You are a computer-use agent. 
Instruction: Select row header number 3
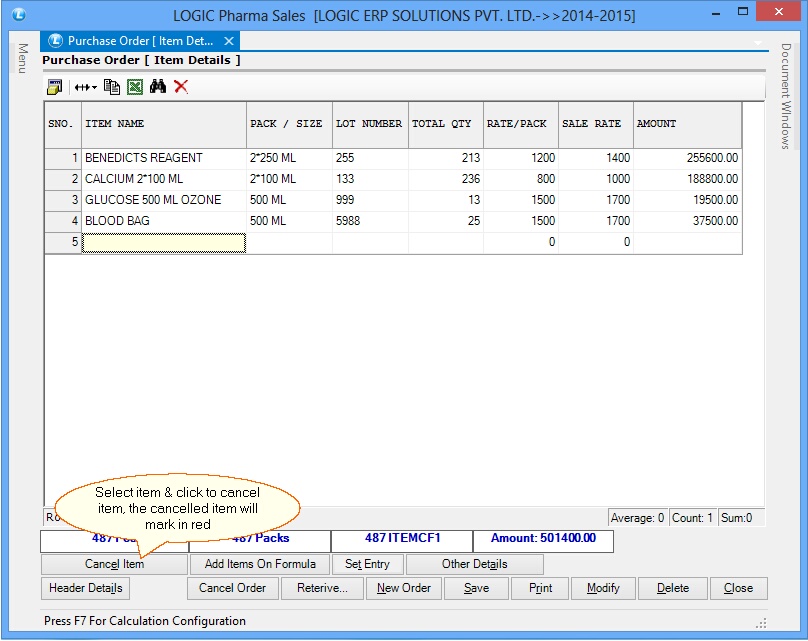[x=63, y=200]
